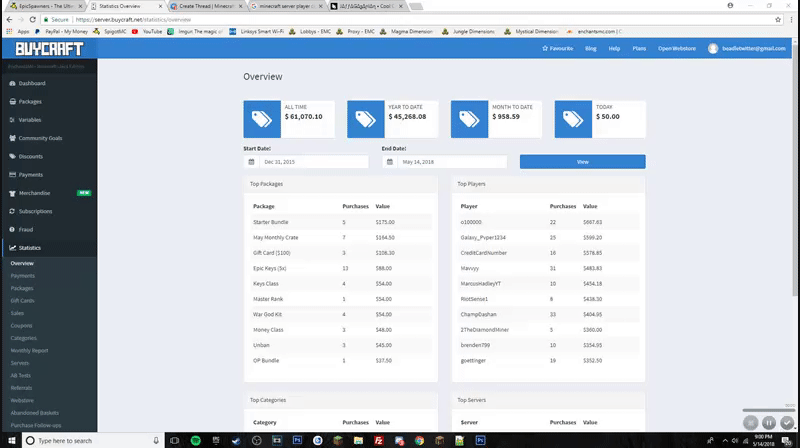Click the Start Date input field
Image resolution: width=800 pixels, height=448 pixels.
pos(313,162)
